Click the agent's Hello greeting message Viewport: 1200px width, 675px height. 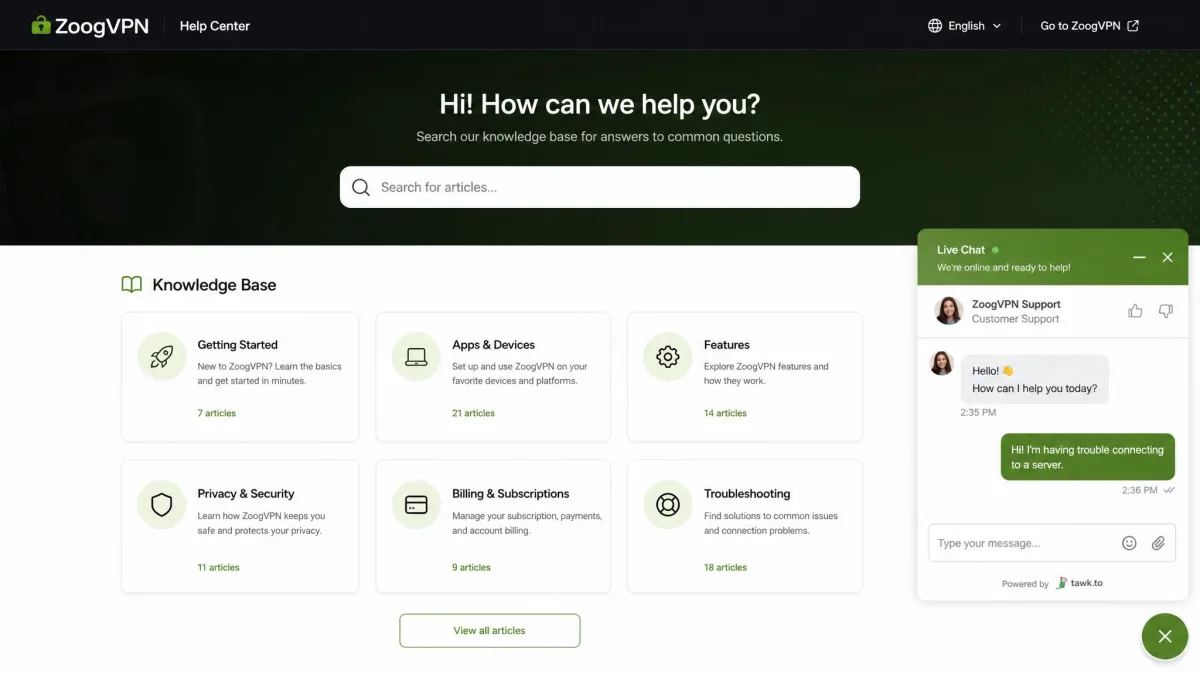click(1035, 379)
